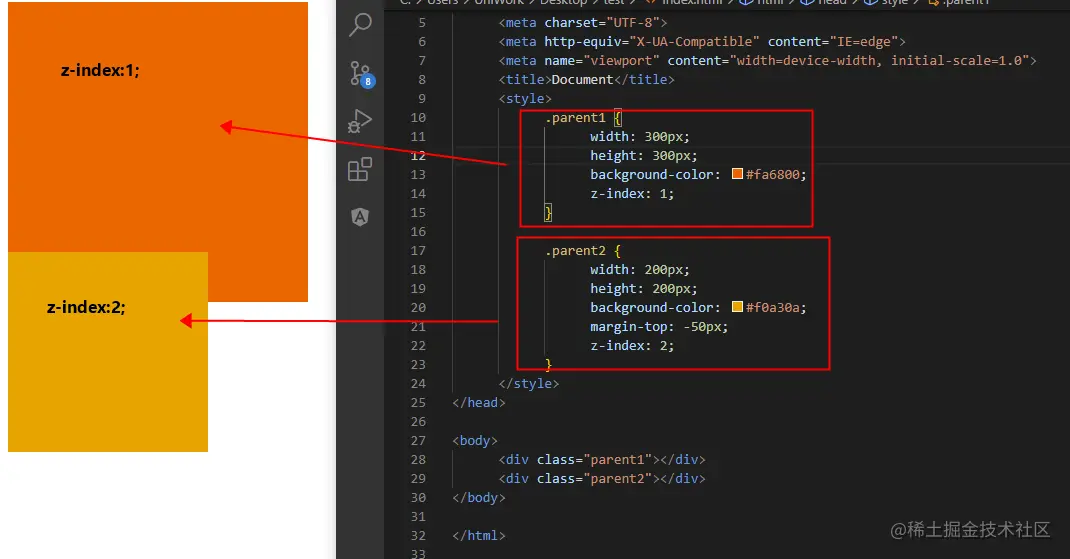Open Source Control view with 8 badge
The width and height of the screenshot is (1070, 559).
(x=361, y=74)
